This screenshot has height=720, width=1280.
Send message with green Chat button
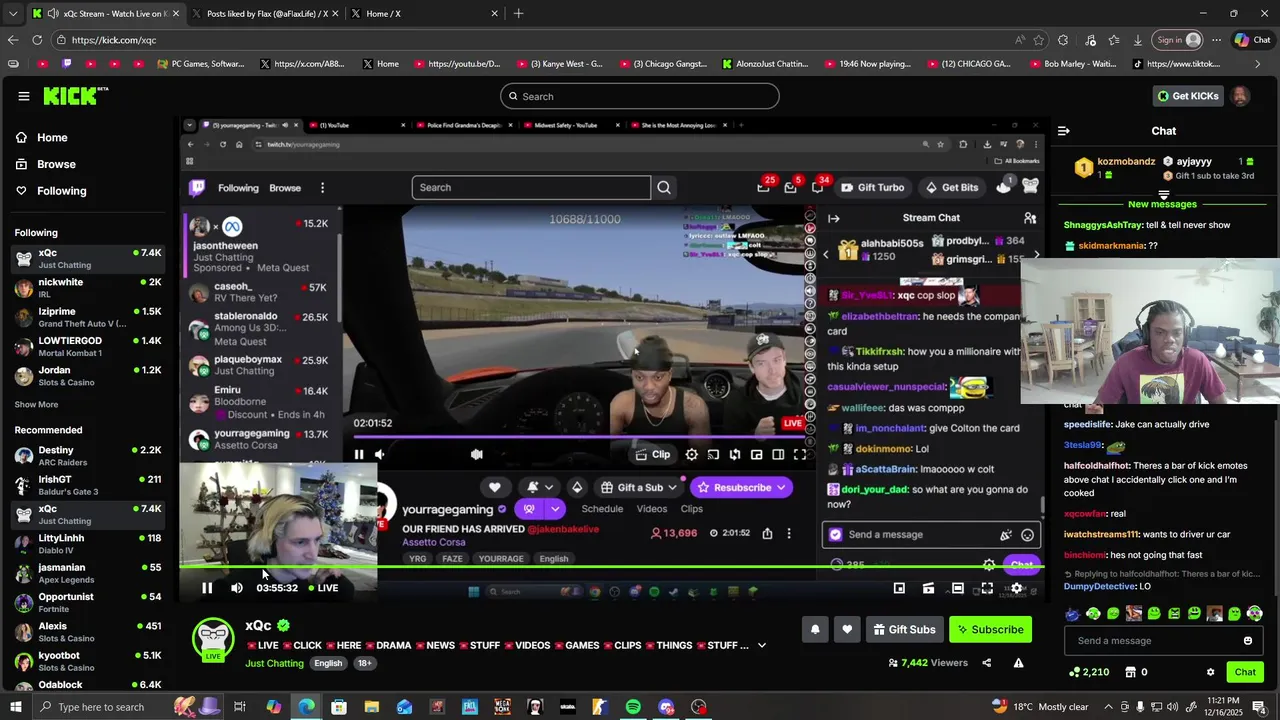click(1245, 672)
